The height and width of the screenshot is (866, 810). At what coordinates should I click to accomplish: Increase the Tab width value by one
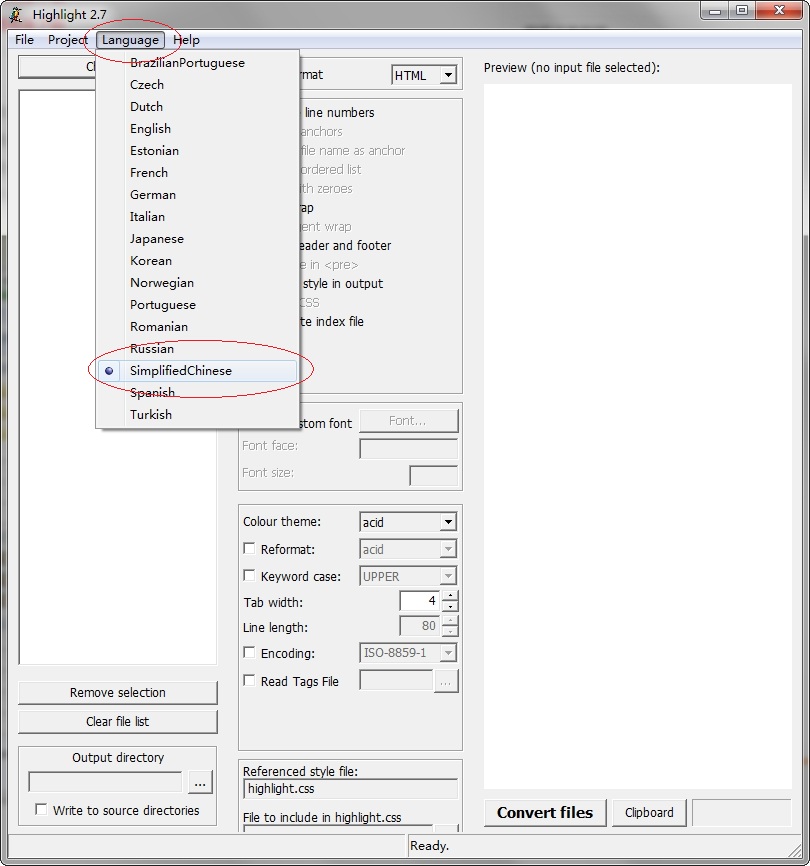[450, 596]
